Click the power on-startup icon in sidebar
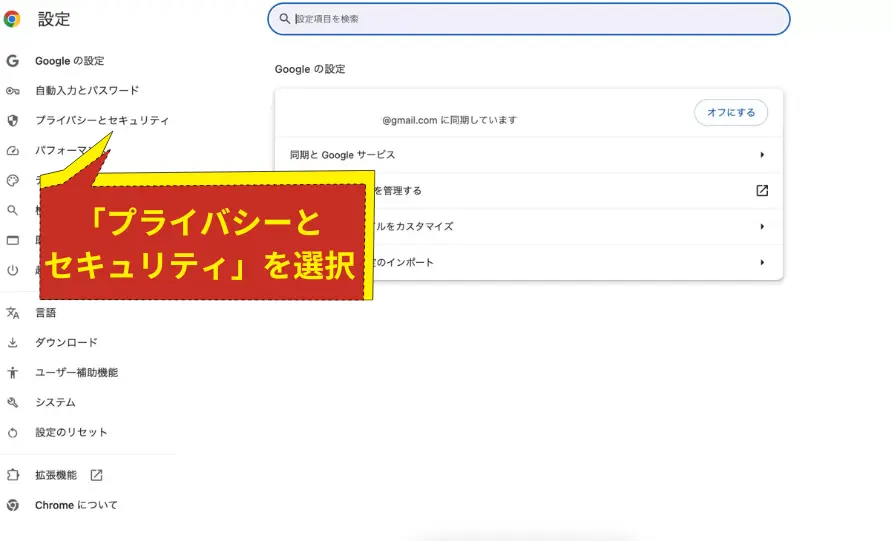892x541 pixels. 13,270
